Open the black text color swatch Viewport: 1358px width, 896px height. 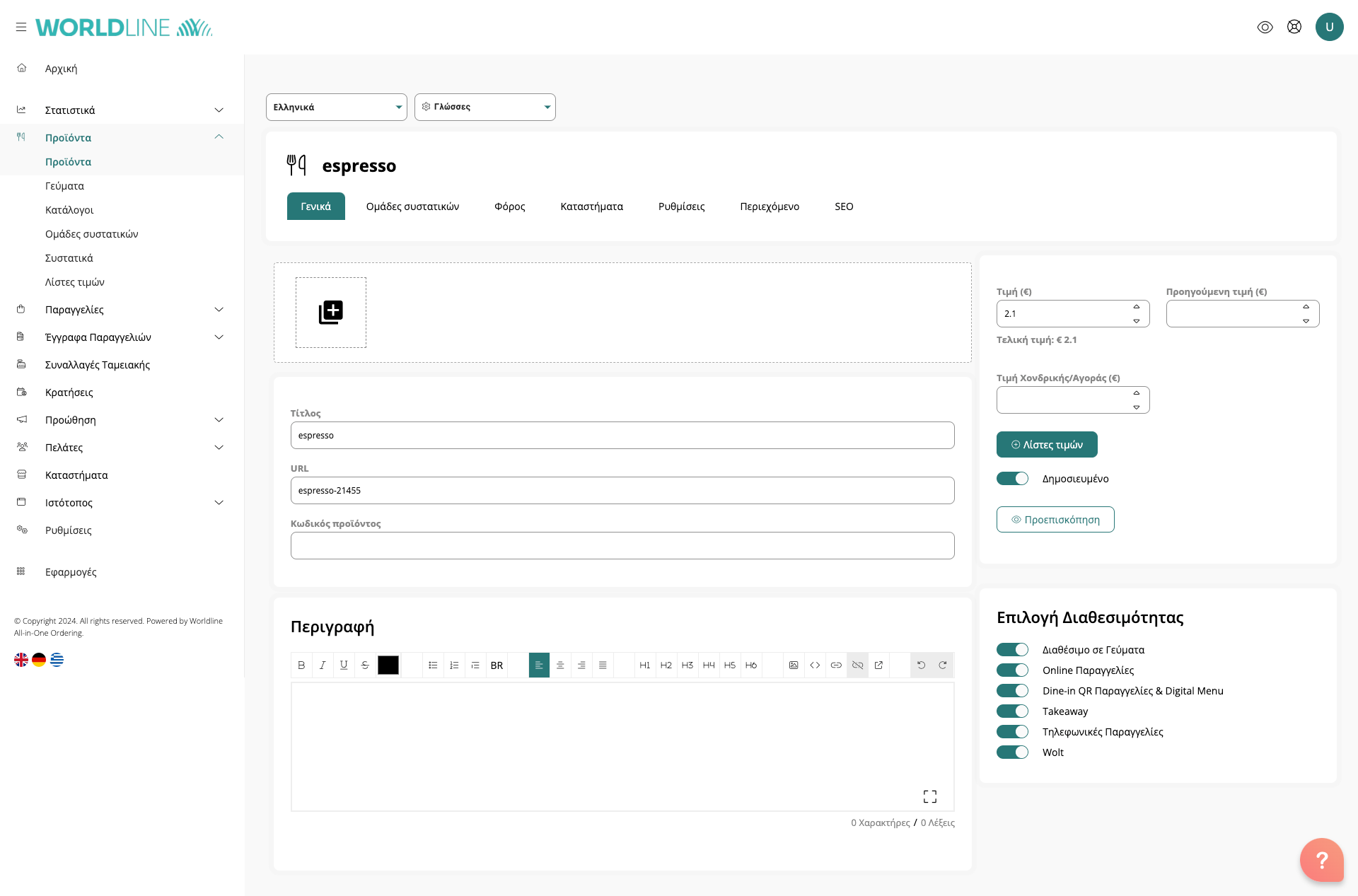(388, 665)
